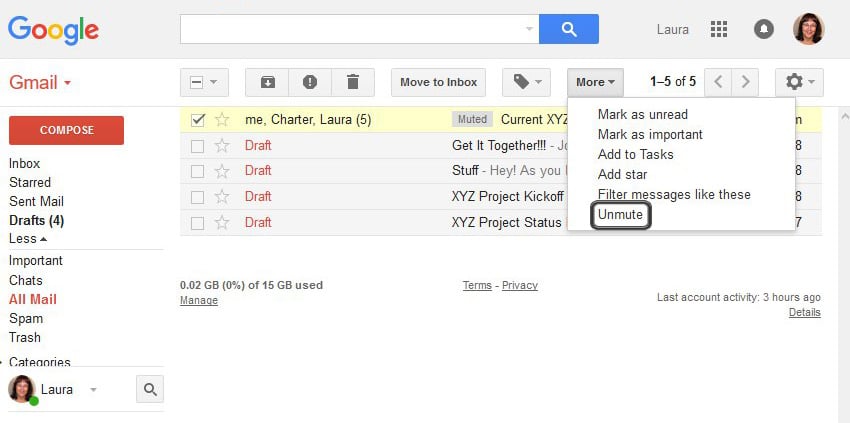Click the Archive toolbar icon
The width and height of the screenshot is (850, 423).
point(267,82)
